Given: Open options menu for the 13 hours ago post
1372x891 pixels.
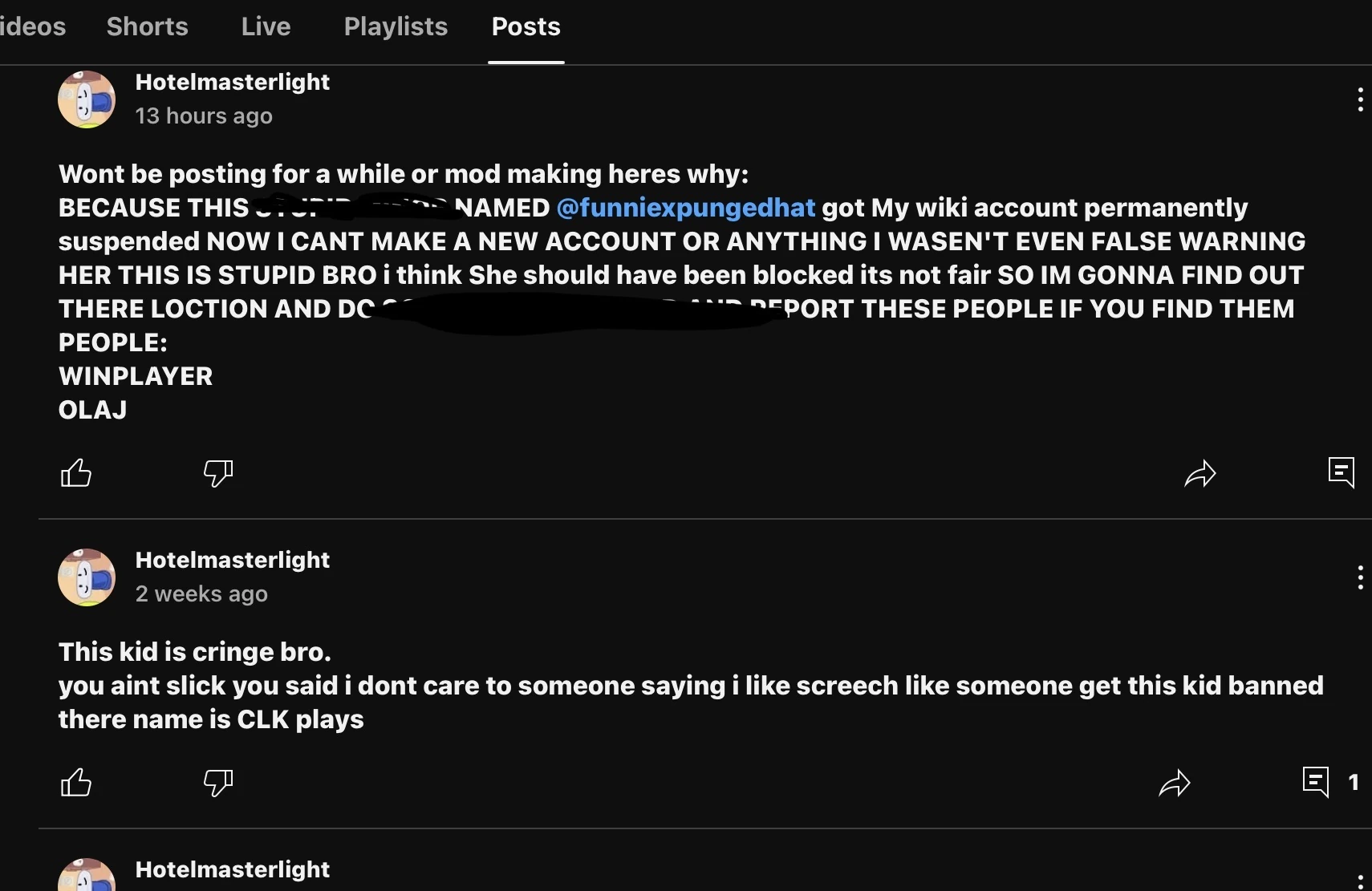Looking at the screenshot, I should point(1360,99).
